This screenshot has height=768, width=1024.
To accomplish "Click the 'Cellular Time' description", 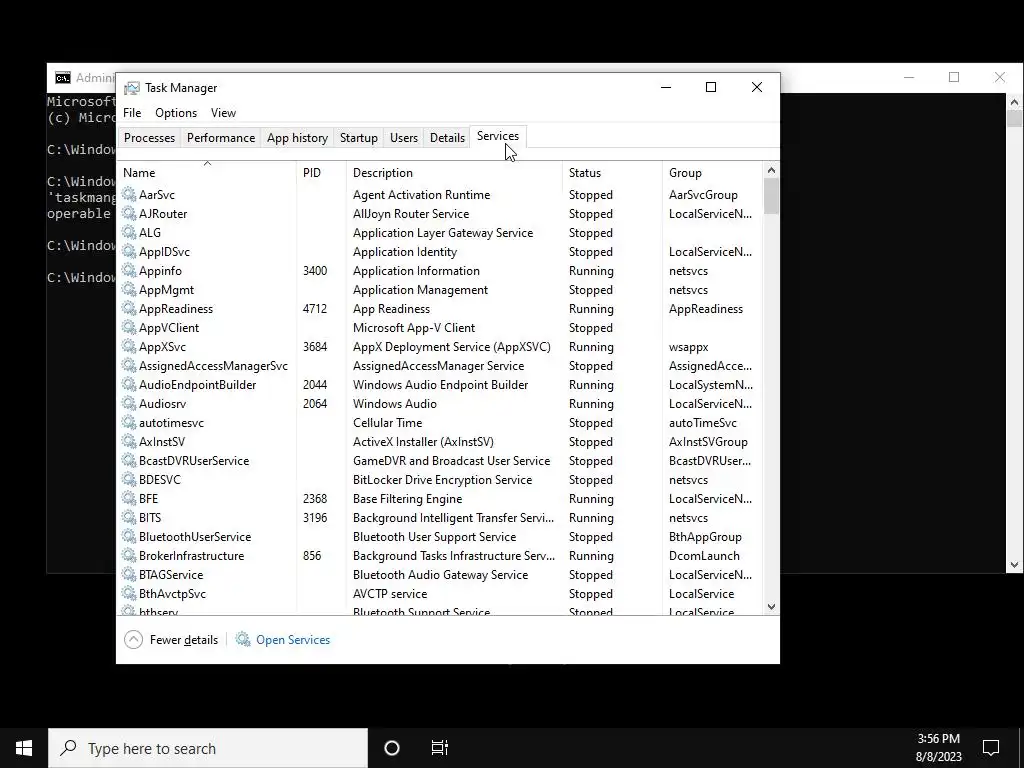I will (x=387, y=423).
